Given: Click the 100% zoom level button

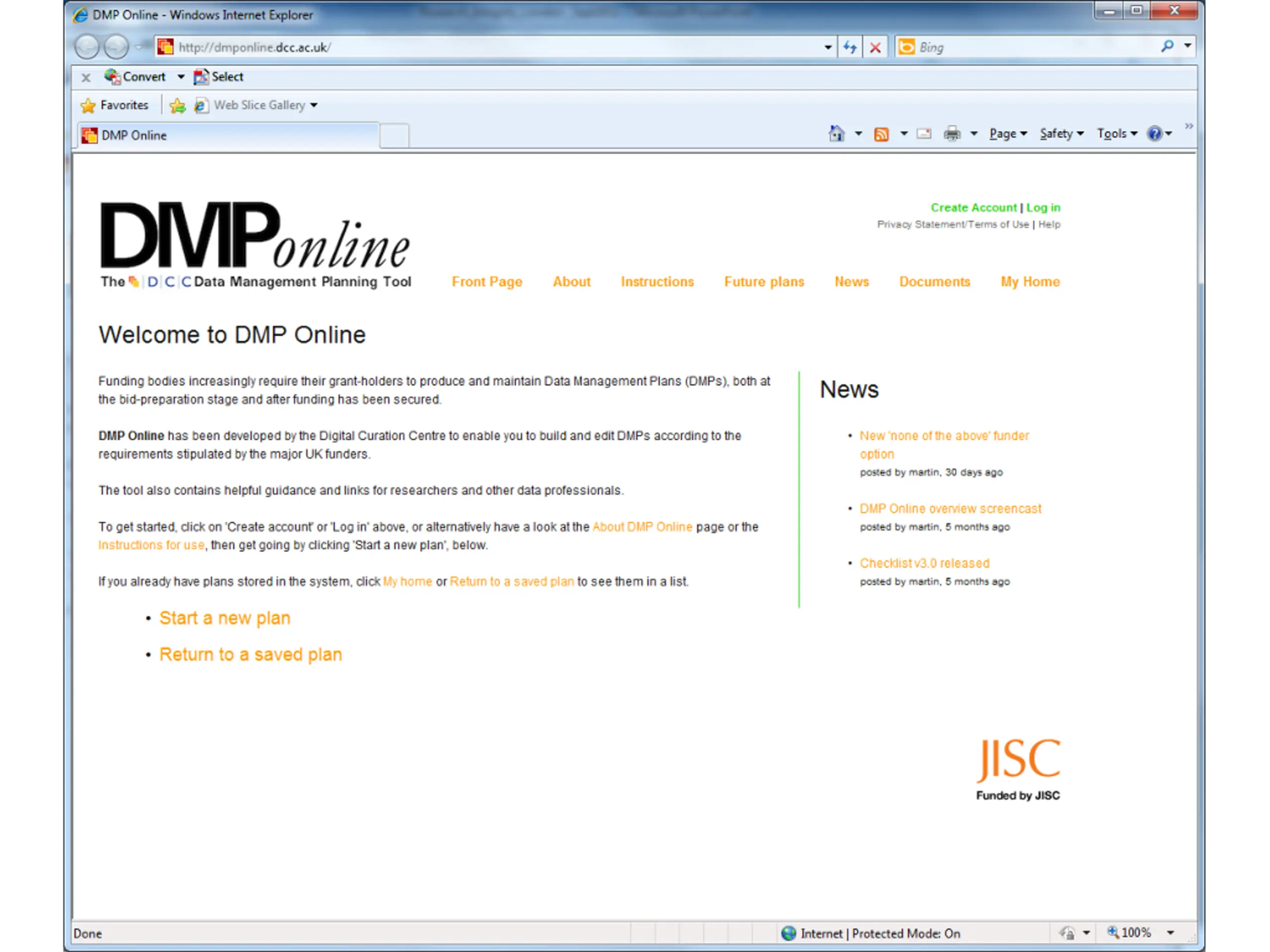Looking at the screenshot, I should pos(1136,933).
